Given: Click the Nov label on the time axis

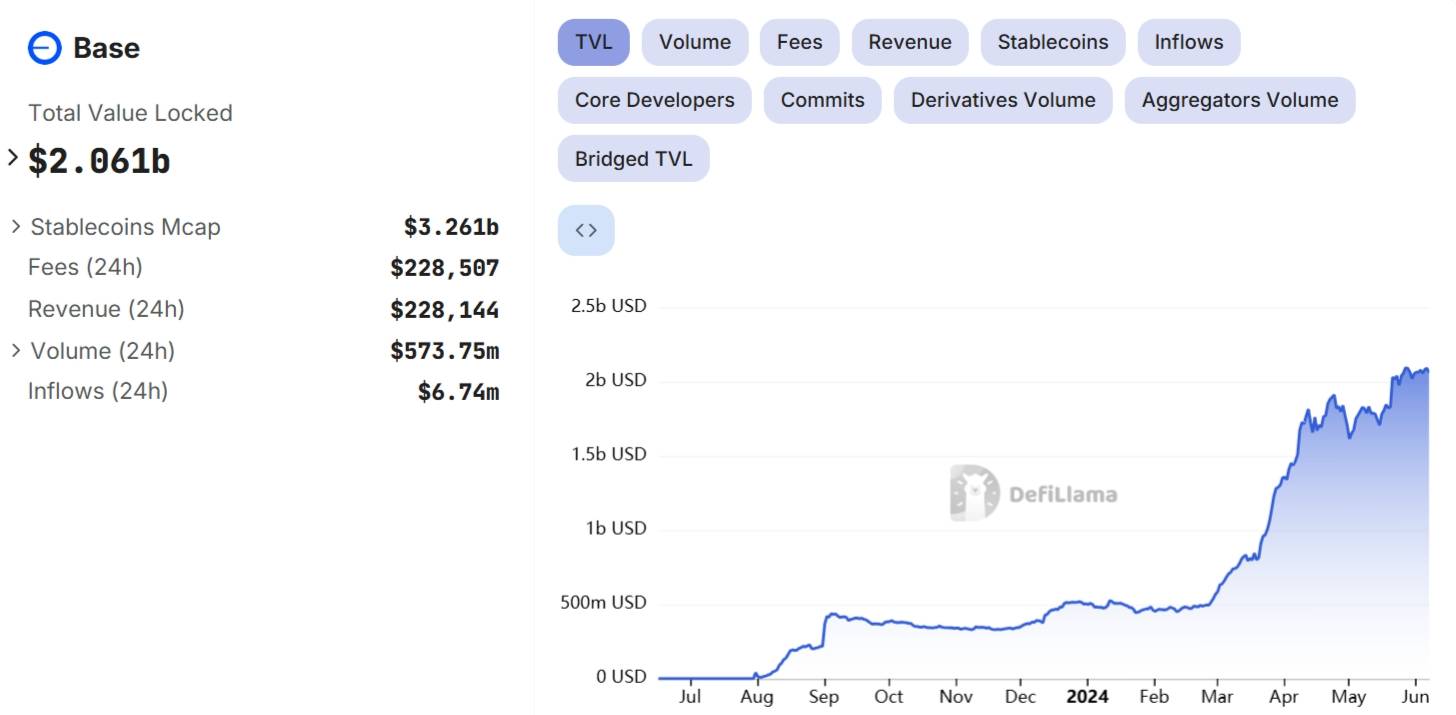Looking at the screenshot, I should coord(956,697).
